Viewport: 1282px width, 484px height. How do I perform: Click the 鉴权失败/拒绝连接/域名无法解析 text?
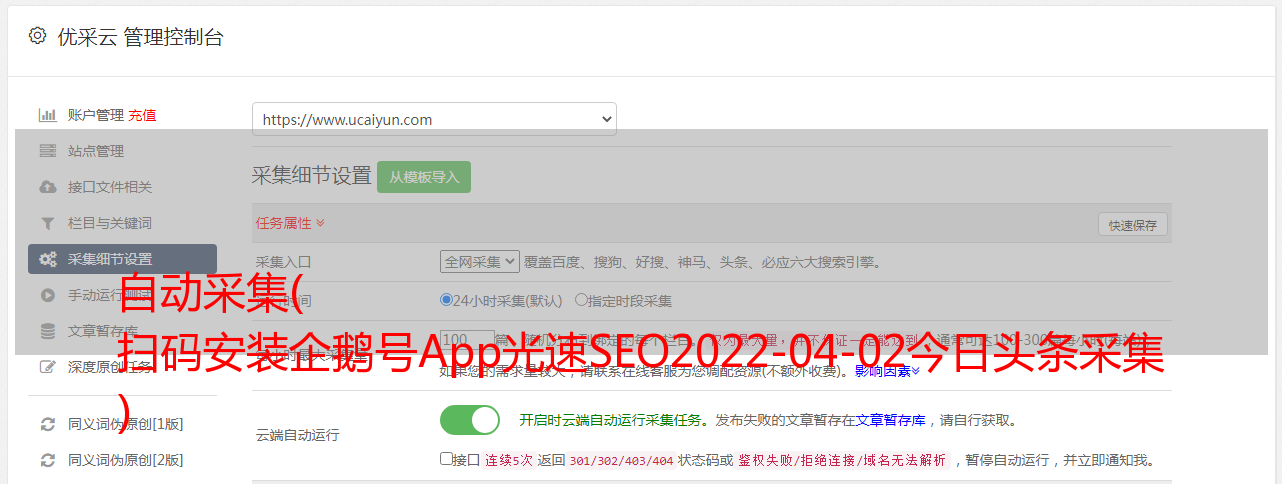(x=842, y=460)
